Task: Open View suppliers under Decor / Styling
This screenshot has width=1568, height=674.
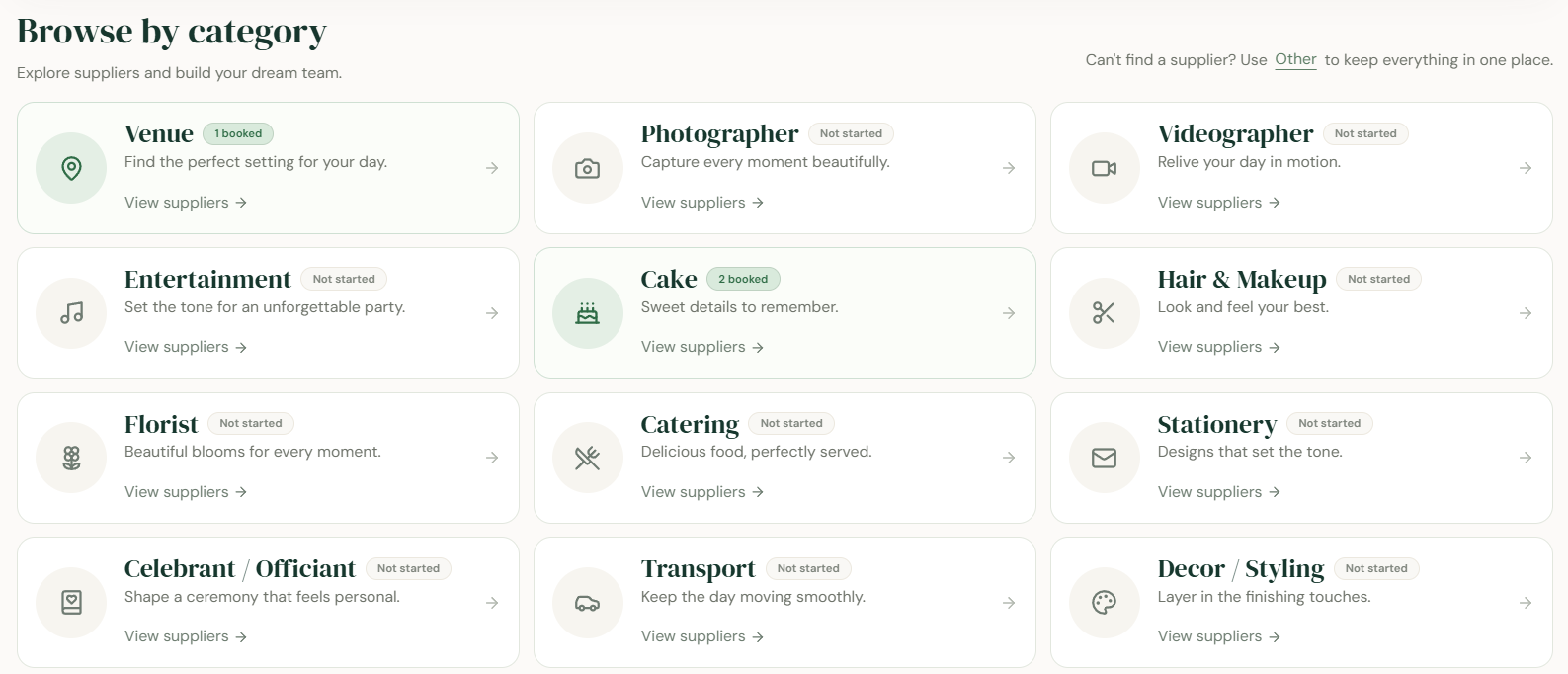Action: pos(1219,636)
